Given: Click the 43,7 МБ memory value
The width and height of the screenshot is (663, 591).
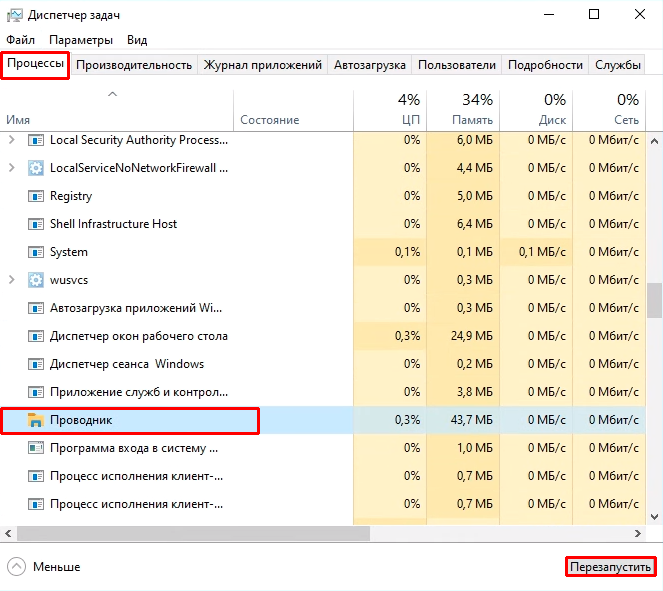Looking at the screenshot, I should [x=471, y=420].
